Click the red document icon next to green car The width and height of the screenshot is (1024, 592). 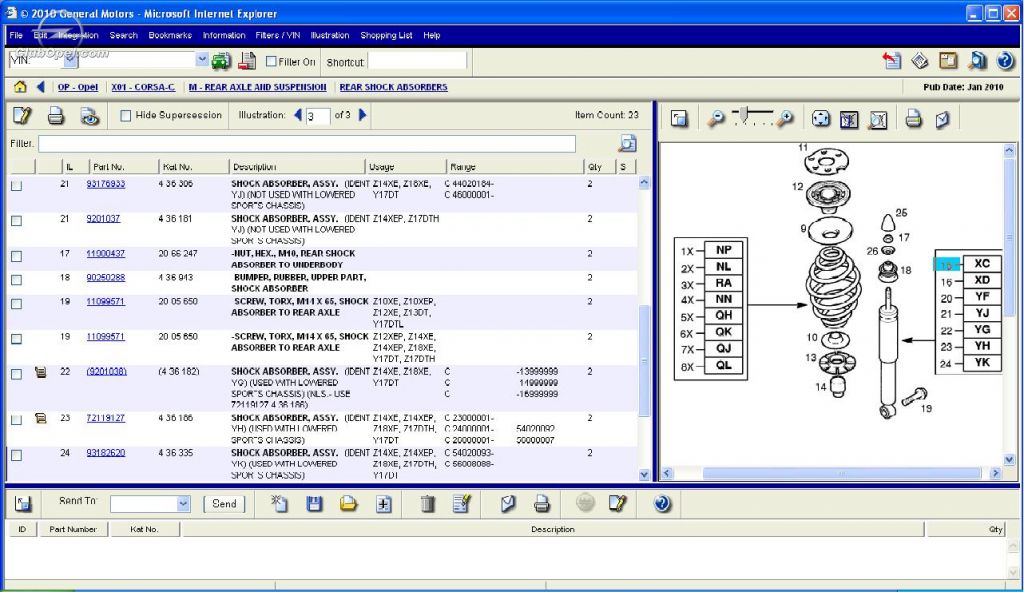(247, 61)
